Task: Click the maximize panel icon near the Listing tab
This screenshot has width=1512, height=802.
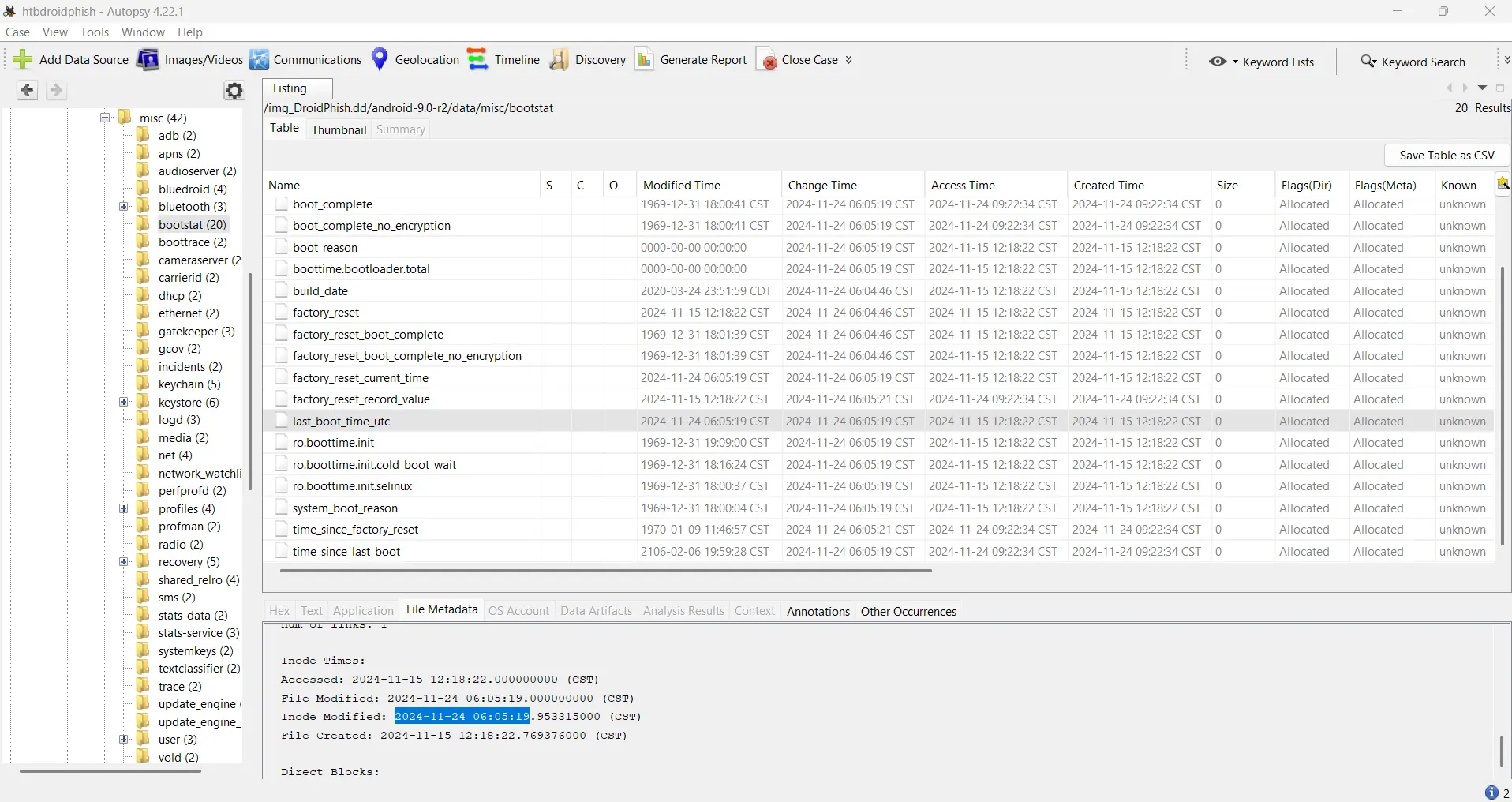Action: pos(1501,88)
